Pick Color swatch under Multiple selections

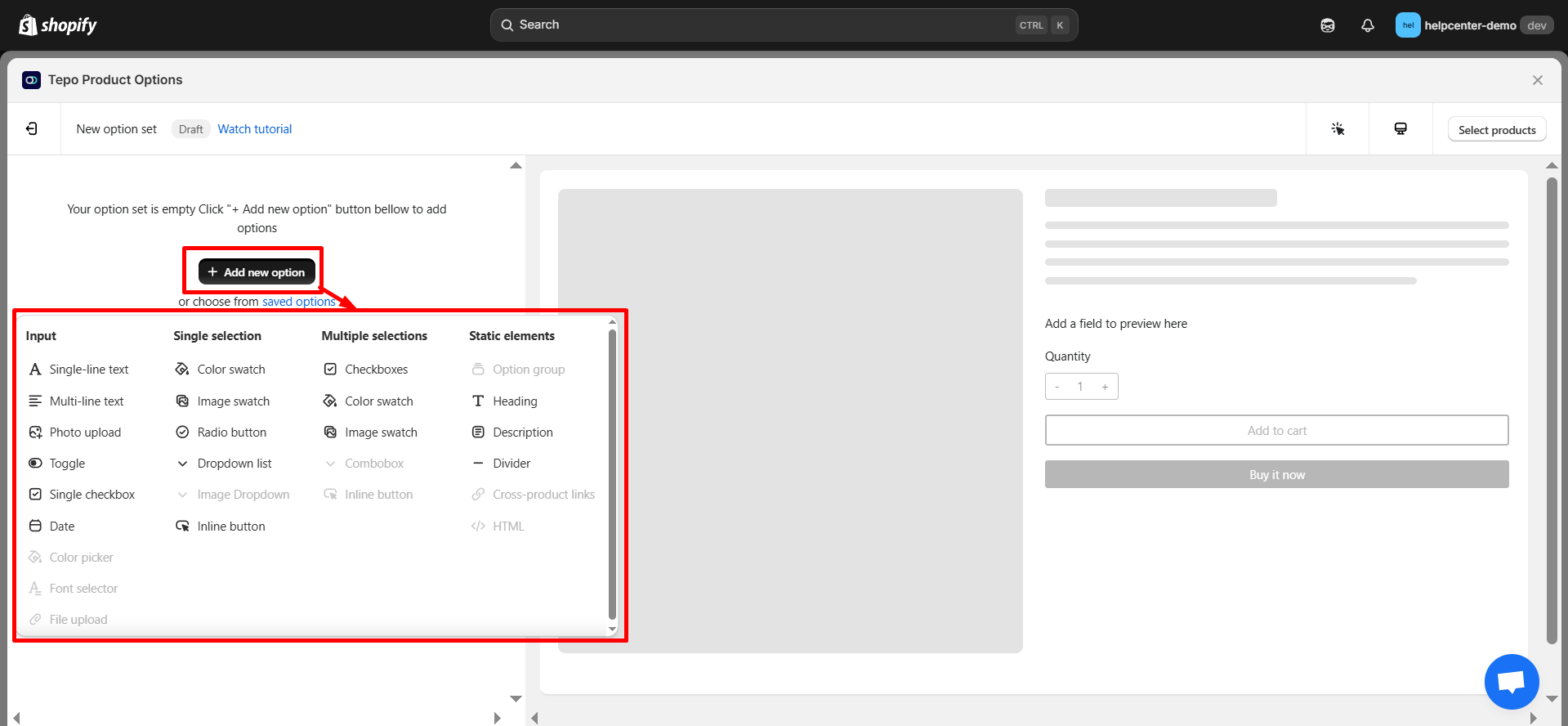pos(369,401)
